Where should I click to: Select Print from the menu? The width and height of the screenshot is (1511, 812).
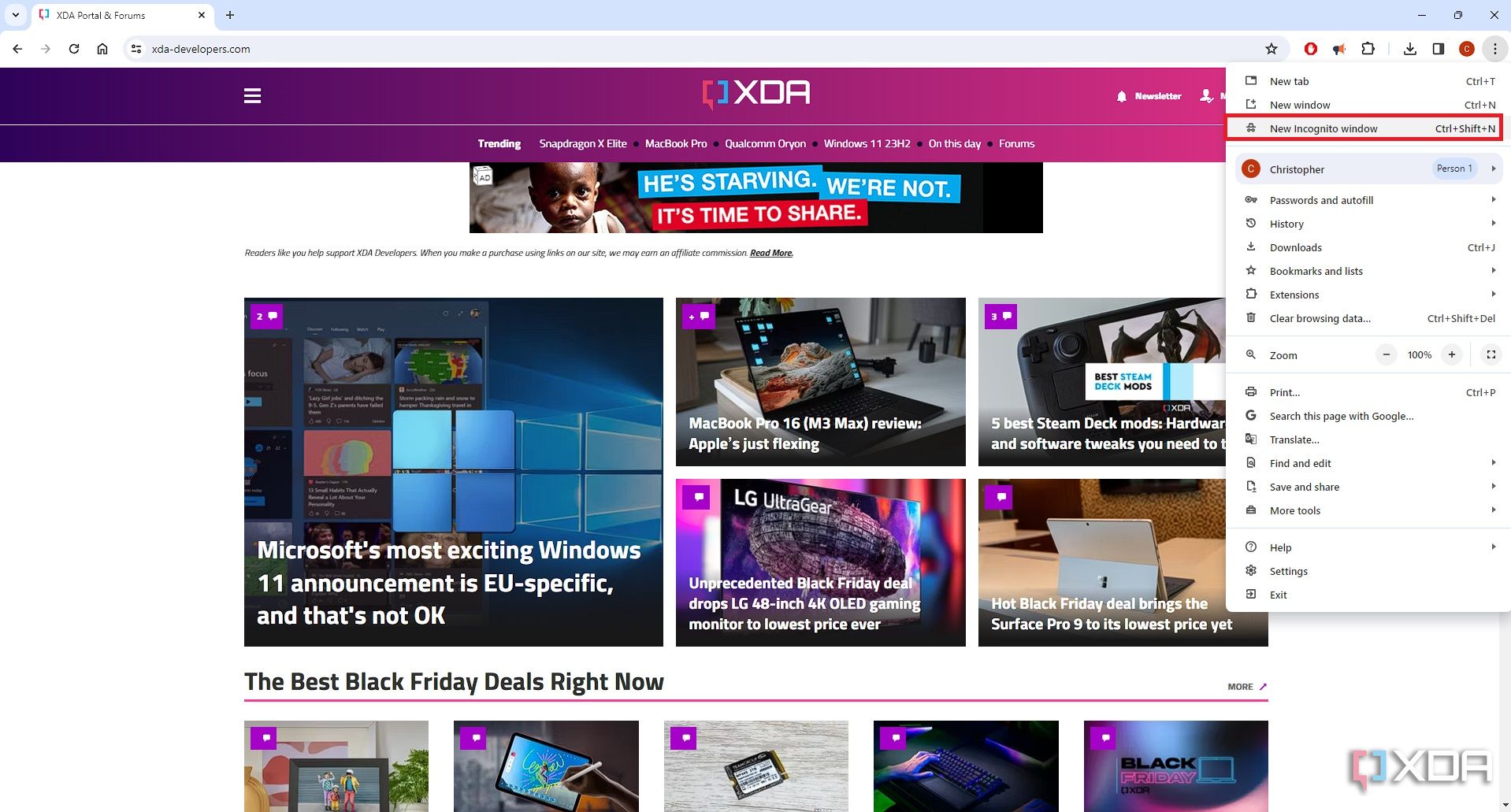pyautogui.click(x=1368, y=392)
